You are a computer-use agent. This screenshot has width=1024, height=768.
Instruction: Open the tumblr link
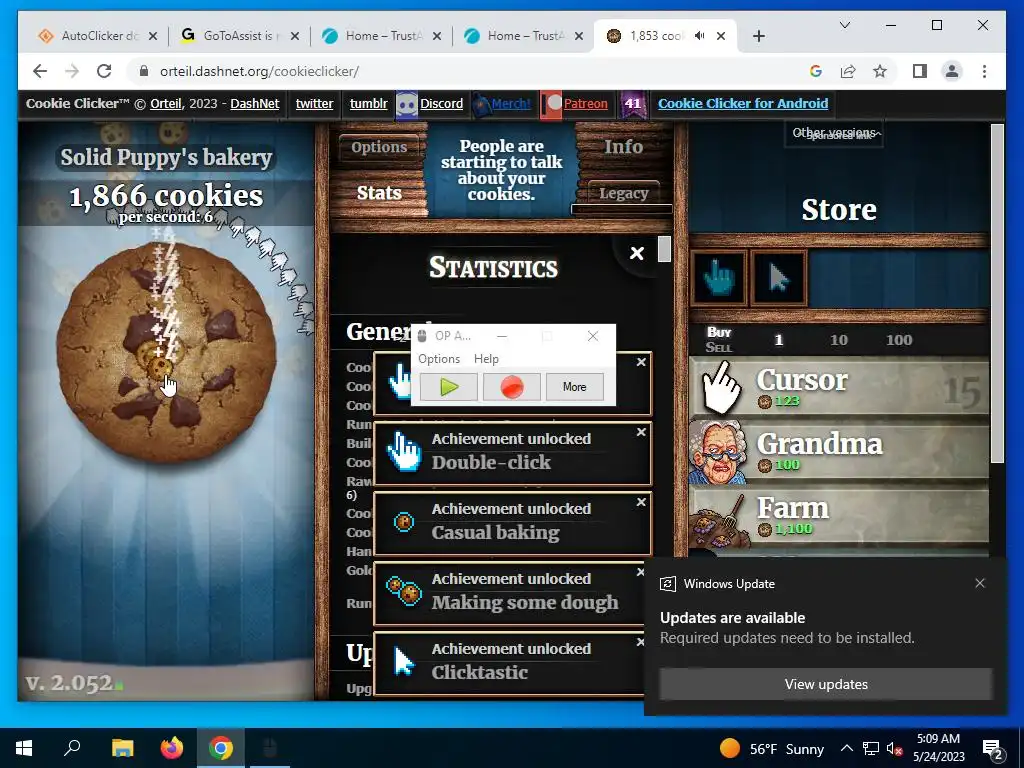[368, 104]
